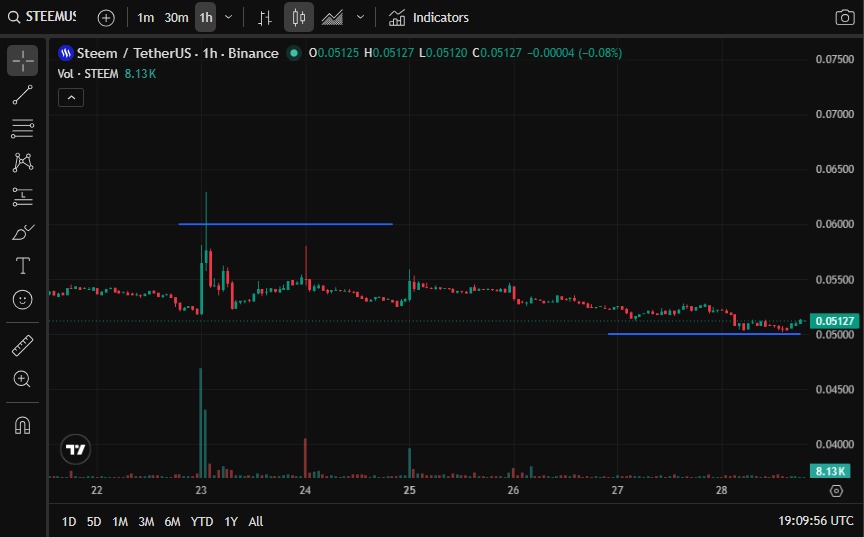Open the Fibonacci retracement tools
This screenshot has width=864, height=537.
point(23,129)
